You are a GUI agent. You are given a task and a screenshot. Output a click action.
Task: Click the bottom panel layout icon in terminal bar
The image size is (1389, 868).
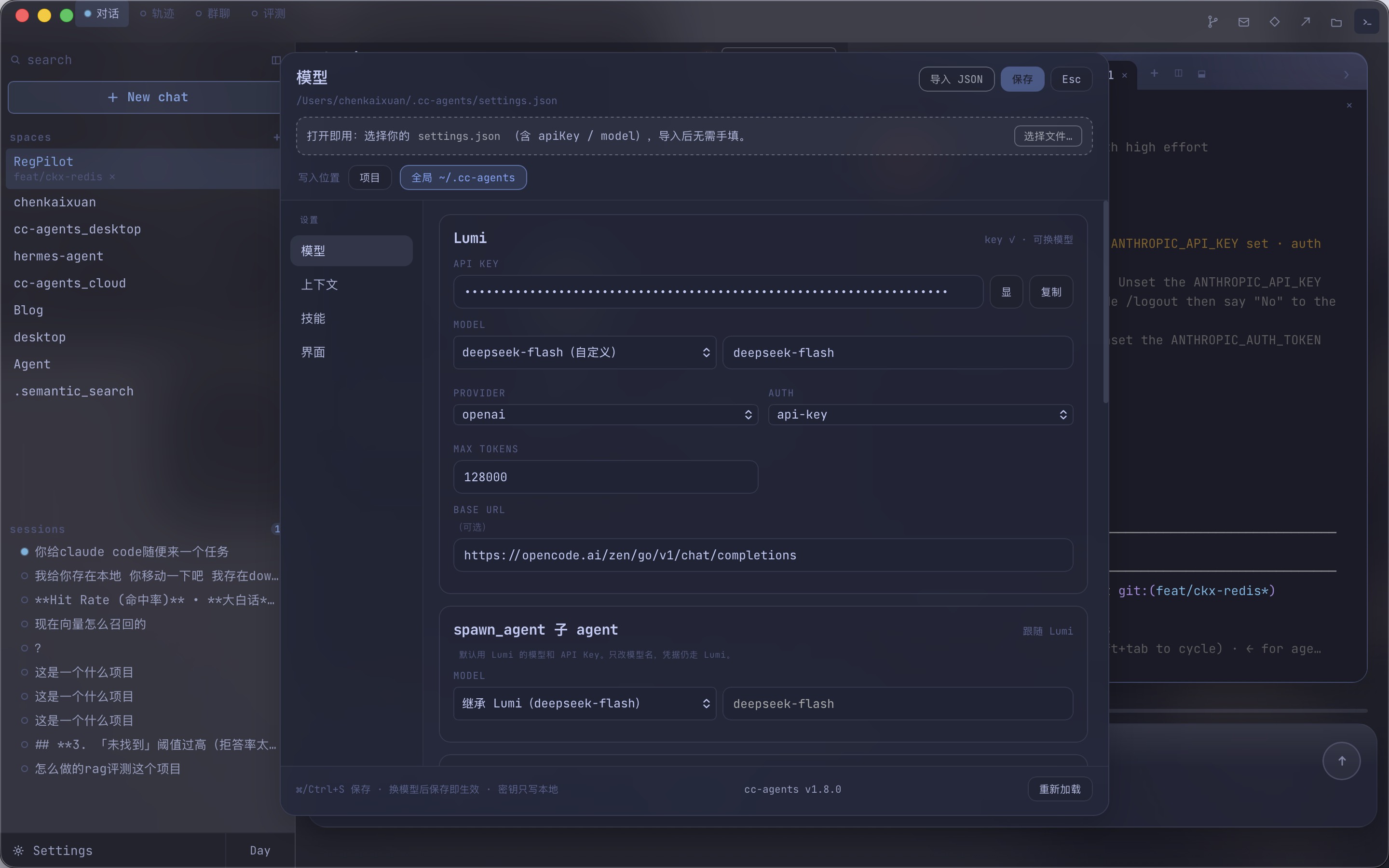tap(1202, 73)
